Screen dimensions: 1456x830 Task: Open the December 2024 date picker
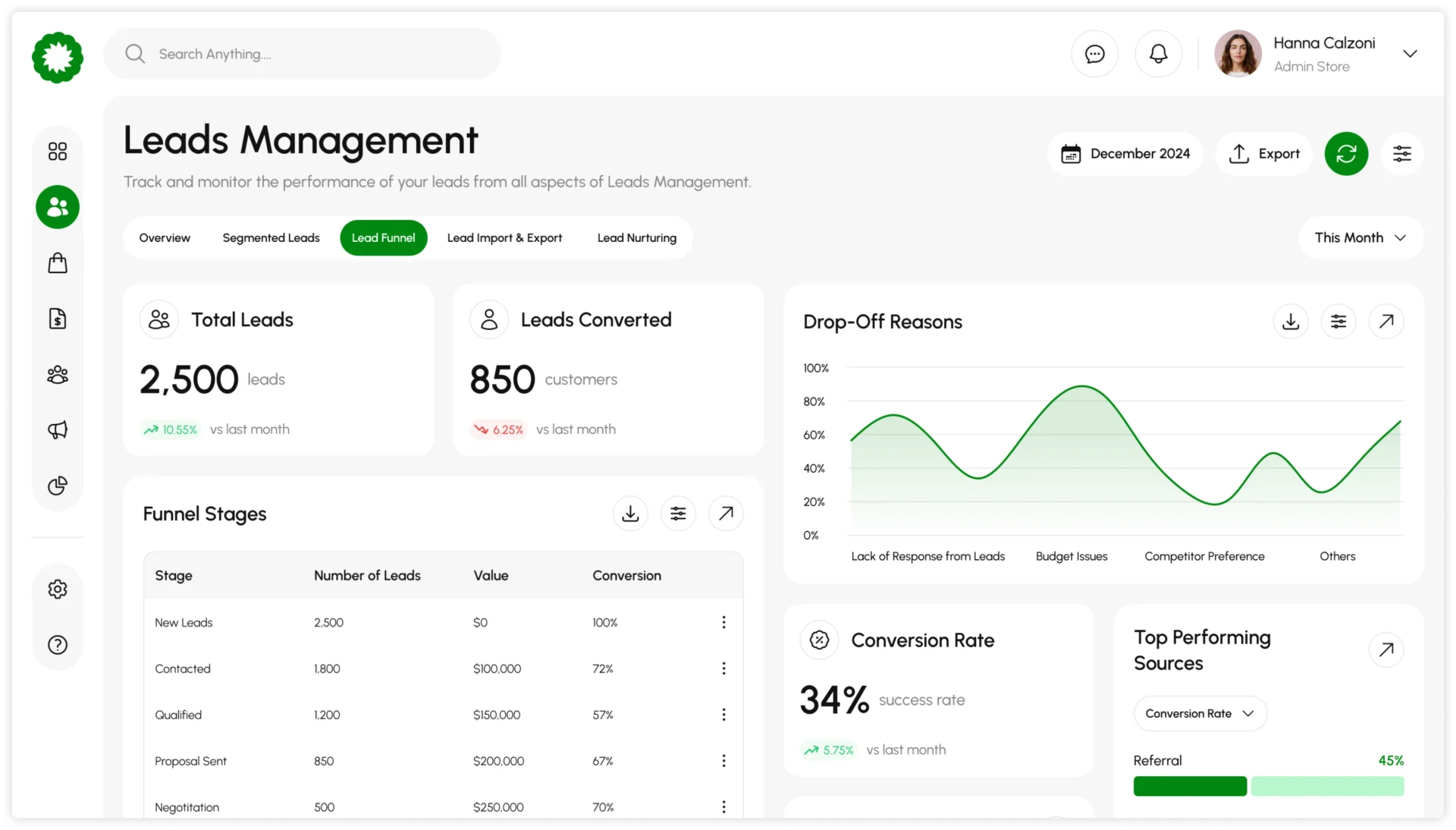pyautogui.click(x=1125, y=153)
